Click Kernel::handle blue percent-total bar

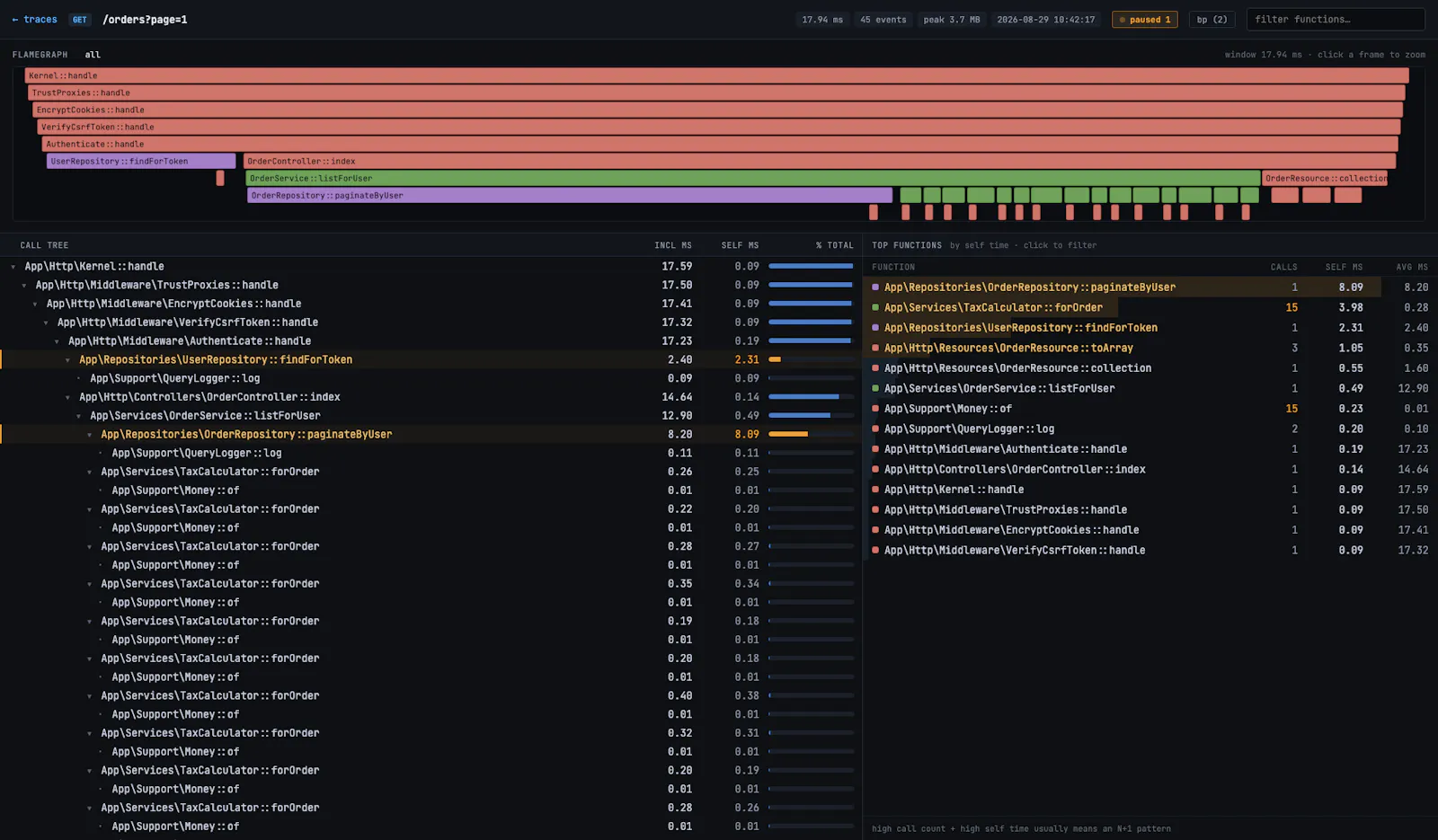click(x=811, y=267)
